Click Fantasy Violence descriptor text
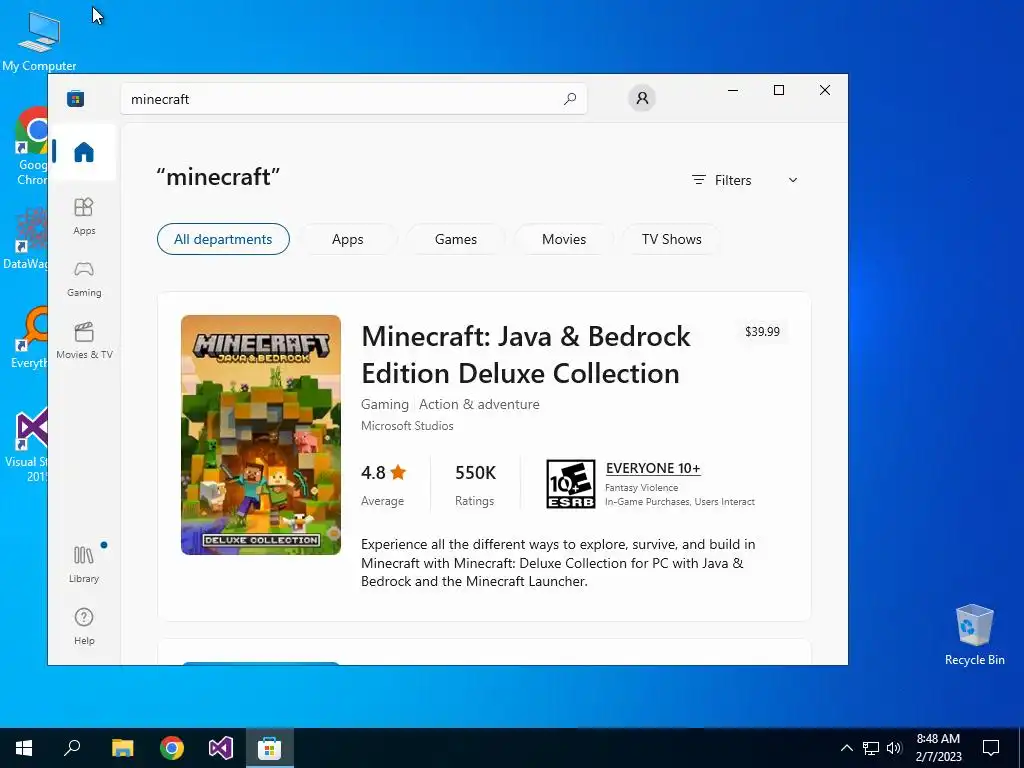The height and width of the screenshot is (768, 1024). tap(641, 488)
